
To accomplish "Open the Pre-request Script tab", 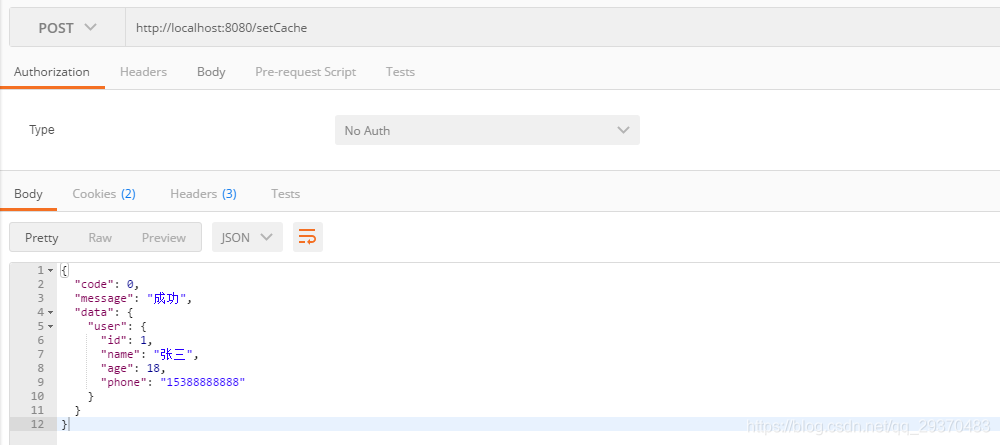I will tap(305, 72).
